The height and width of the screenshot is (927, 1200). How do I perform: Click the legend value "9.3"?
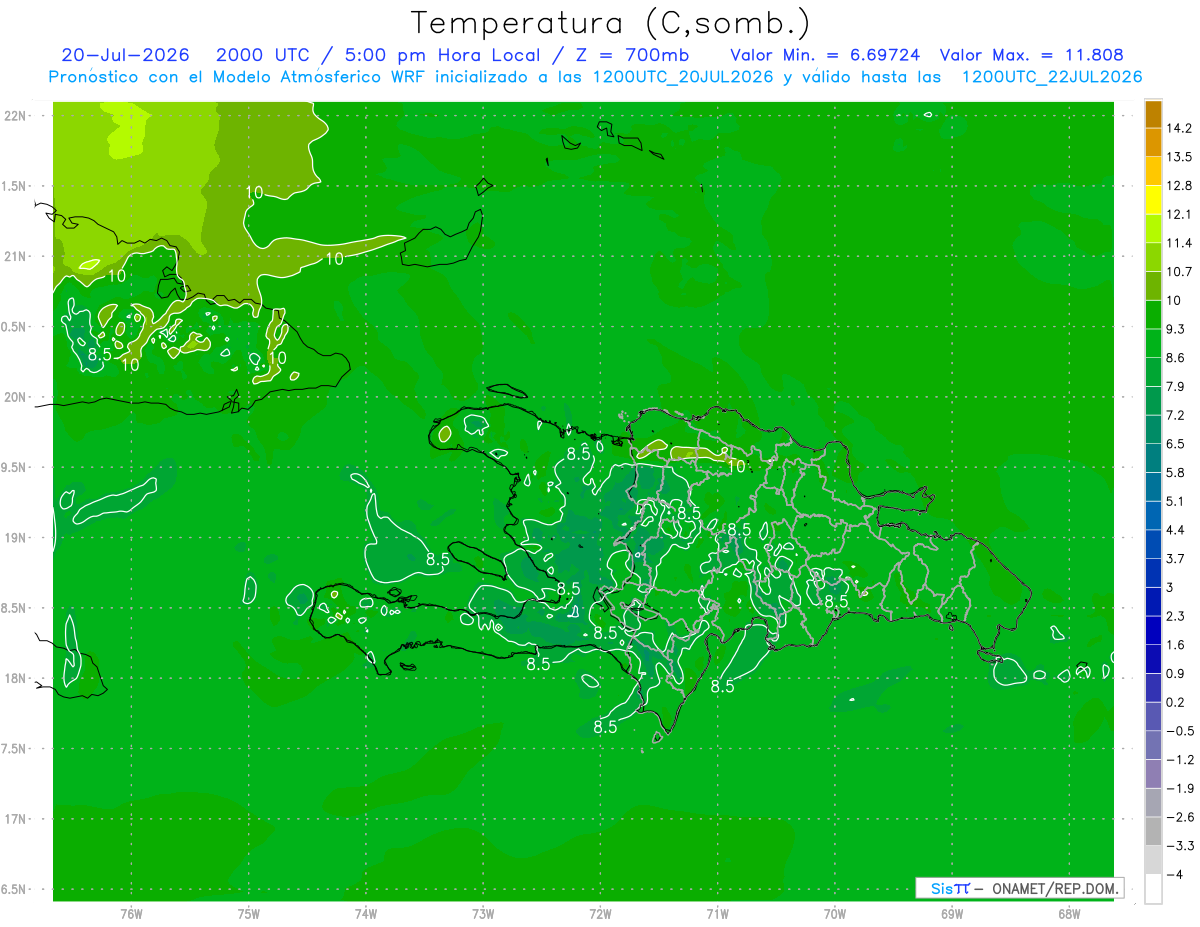click(1176, 329)
